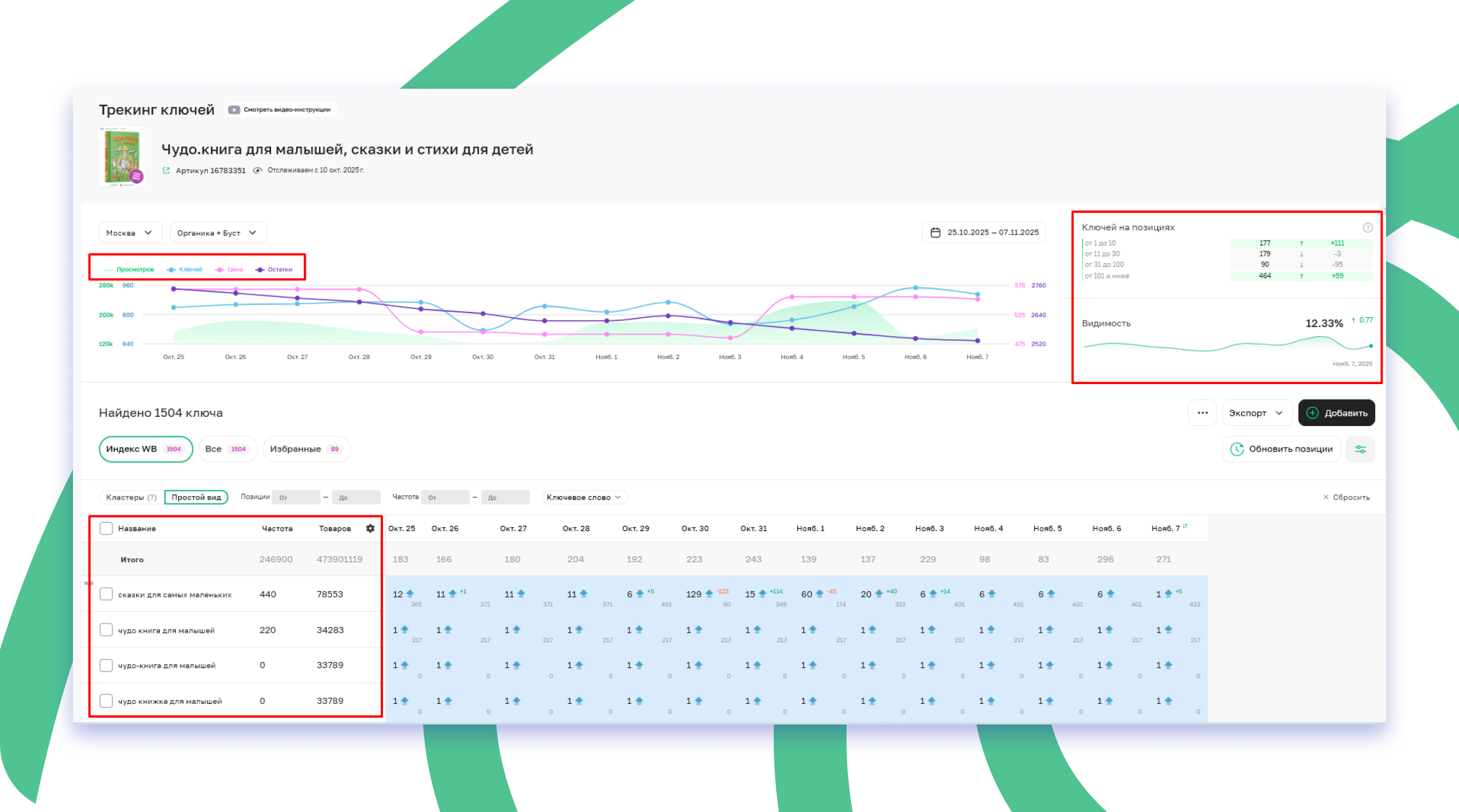Click the table settings gear icon
The image size is (1459, 812).
(x=370, y=528)
